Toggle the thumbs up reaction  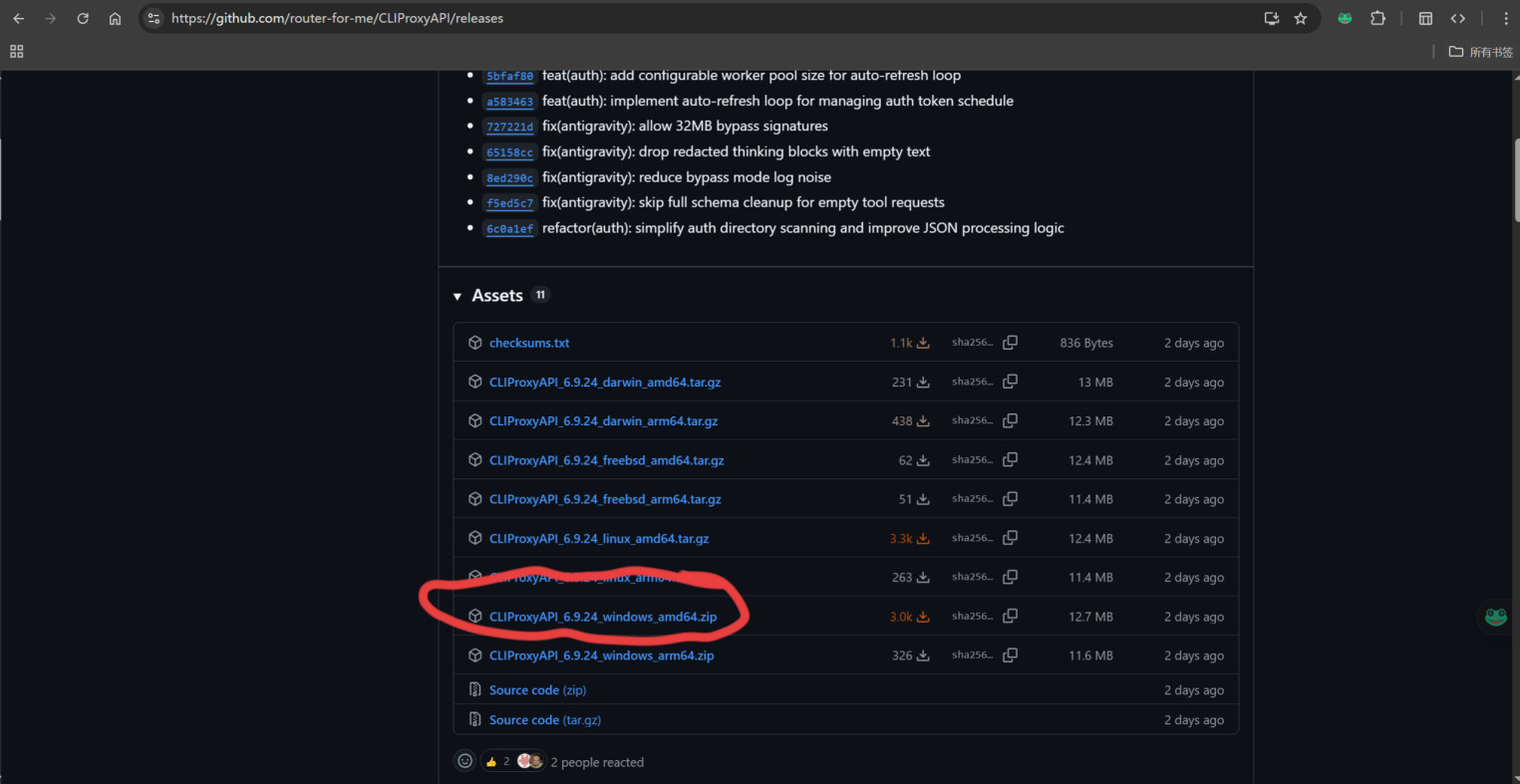(x=497, y=761)
